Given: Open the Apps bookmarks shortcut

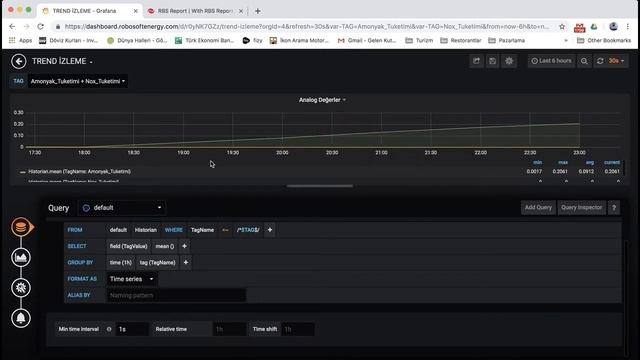Looking at the screenshot, I should 20,40.
